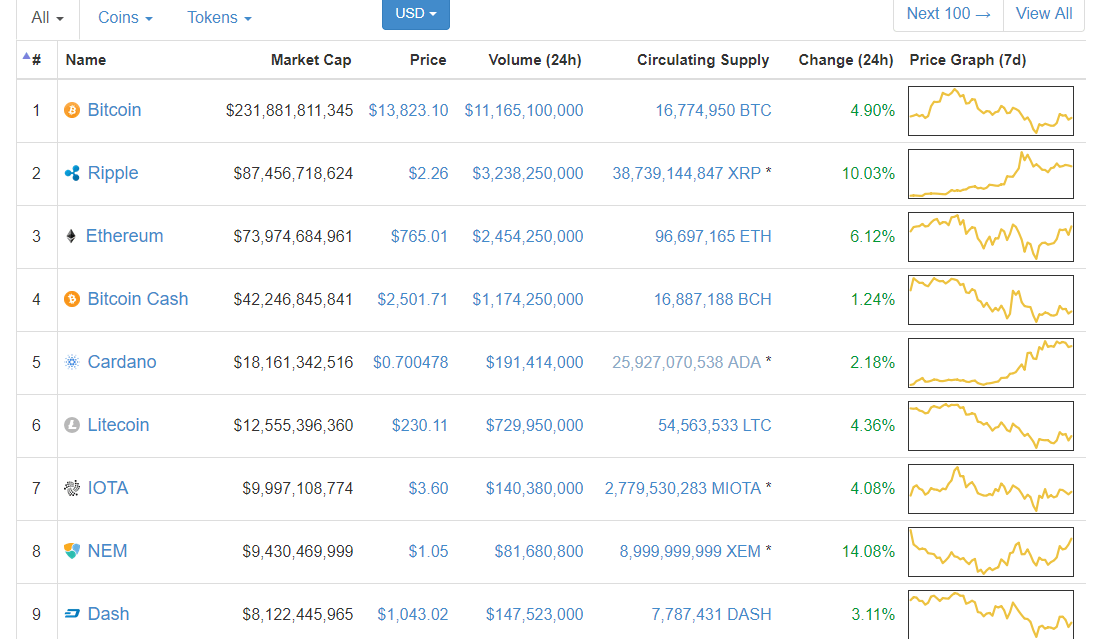Click Bitcoin volume $11,165,100,000
This screenshot has width=1118, height=639.
[x=523, y=111]
